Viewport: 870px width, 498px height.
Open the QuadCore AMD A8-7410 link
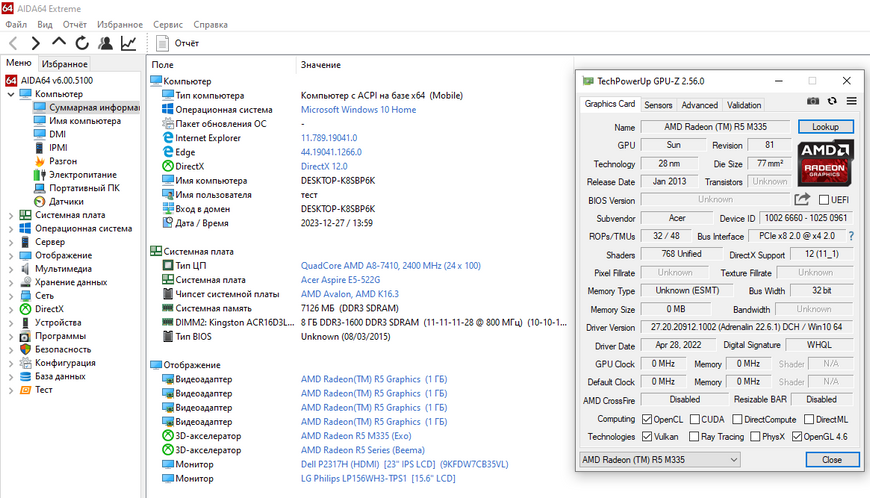click(x=391, y=266)
